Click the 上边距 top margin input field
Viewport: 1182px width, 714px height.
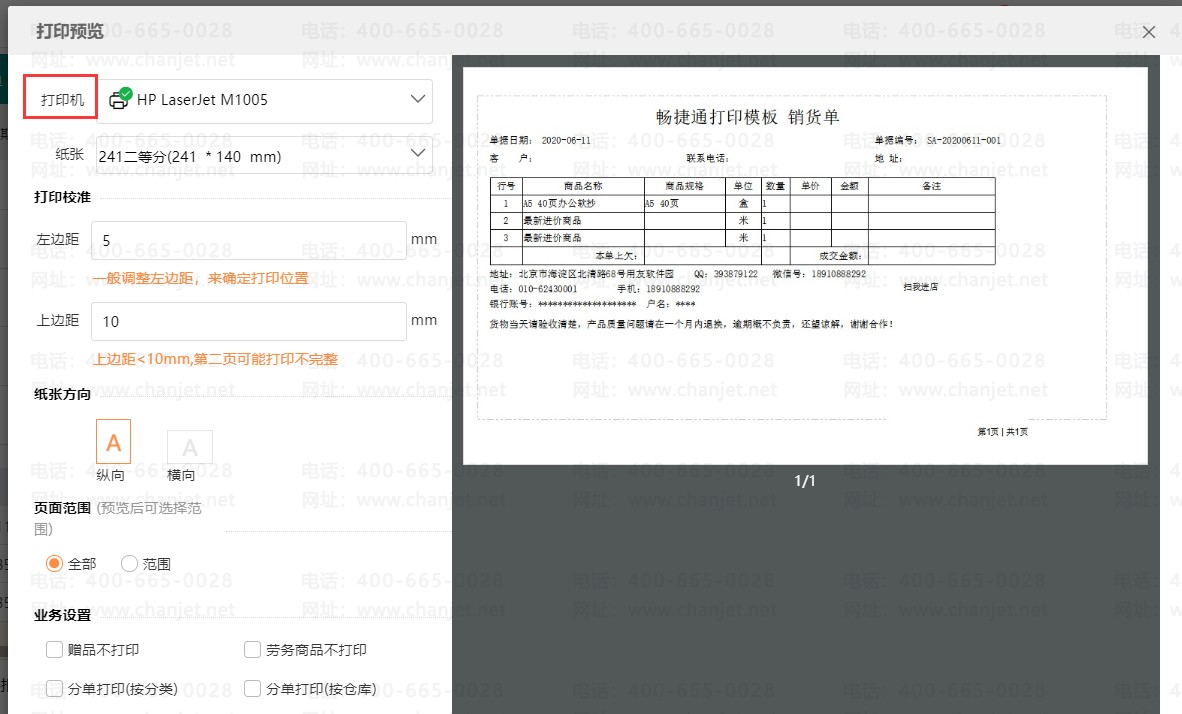(x=249, y=321)
